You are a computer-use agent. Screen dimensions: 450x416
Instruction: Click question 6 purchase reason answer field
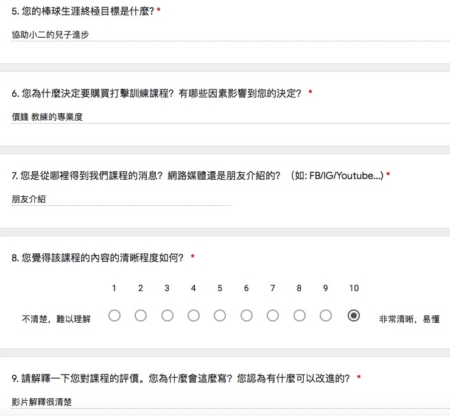point(230,117)
